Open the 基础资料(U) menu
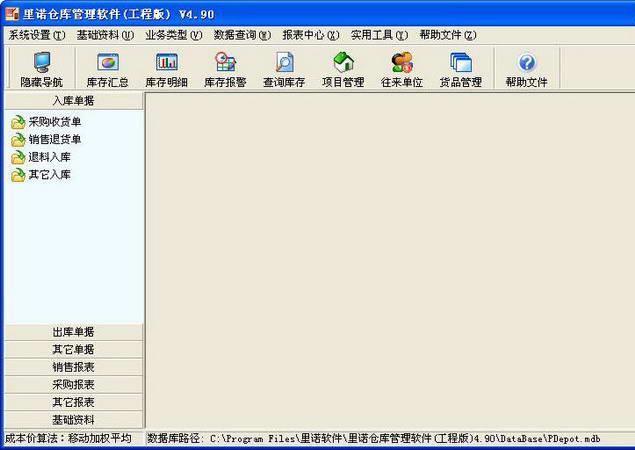 pos(105,35)
